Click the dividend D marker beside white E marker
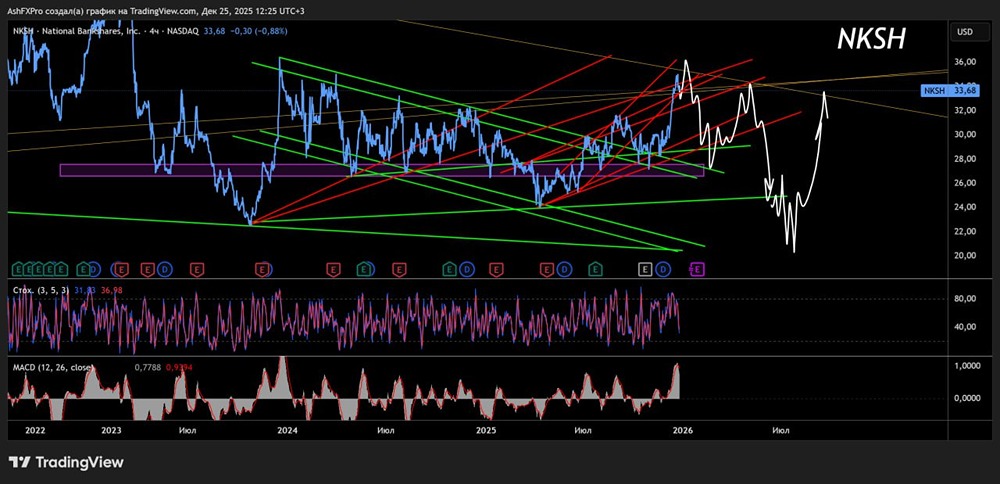1000x484 pixels. (663, 270)
